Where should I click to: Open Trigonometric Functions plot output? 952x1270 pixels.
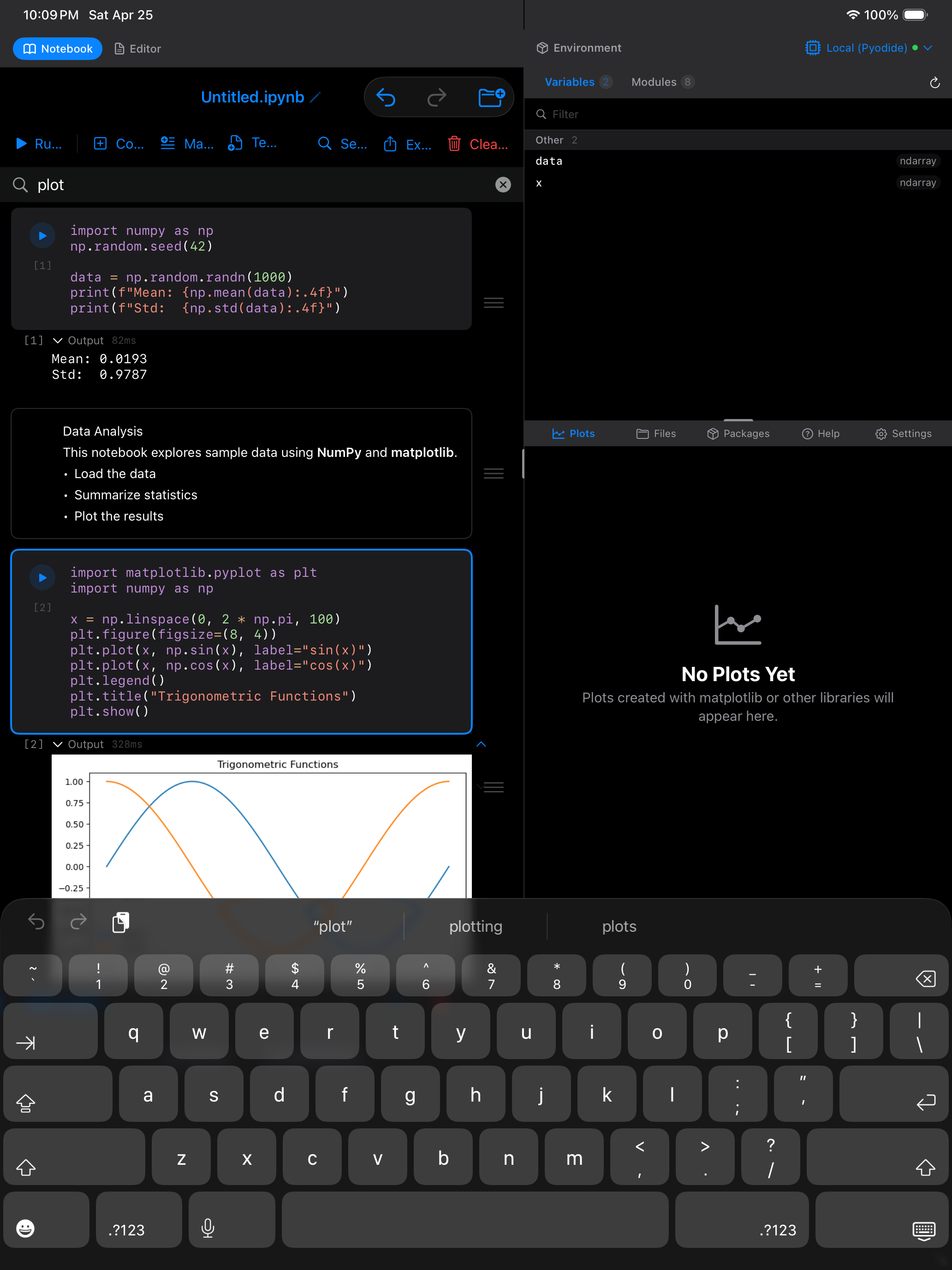[262, 826]
